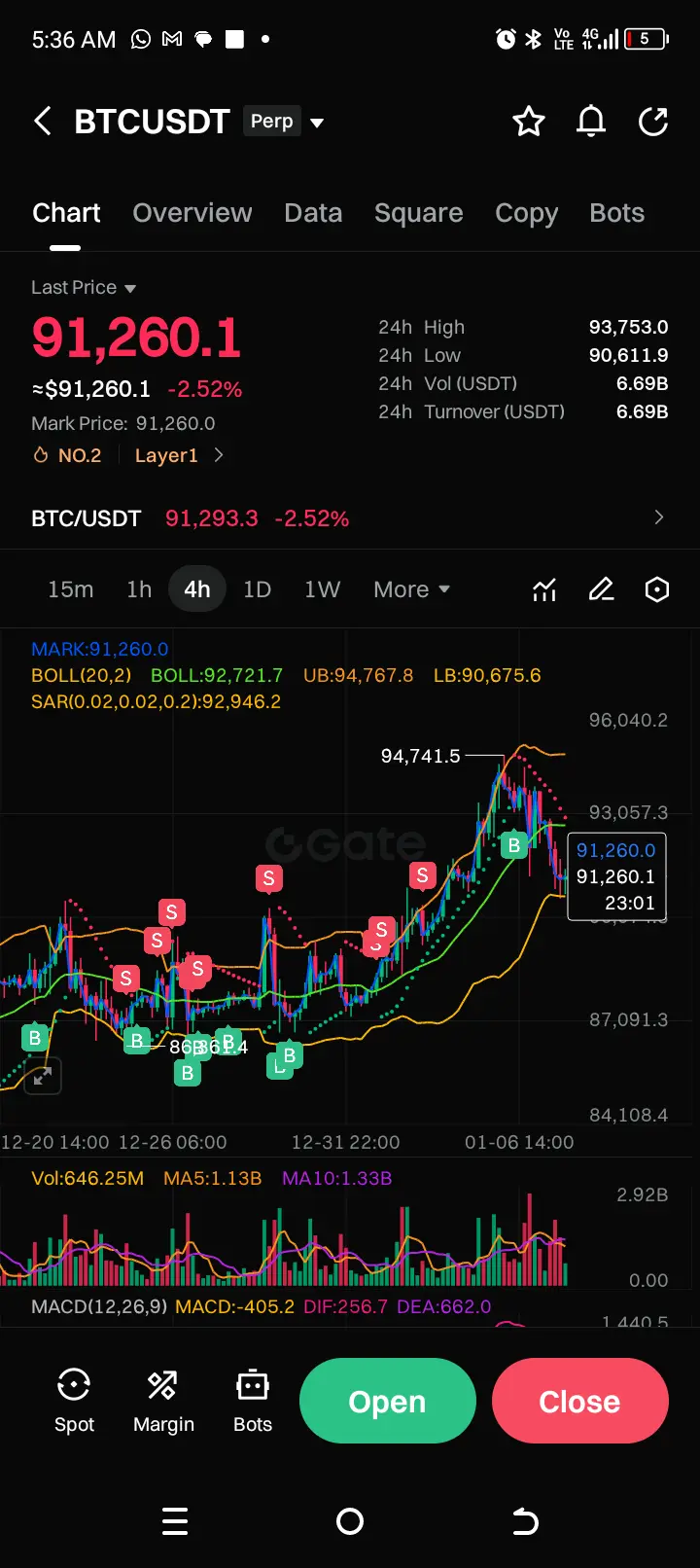Open the Data tab
The image size is (700, 1568).
tap(313, 213)
